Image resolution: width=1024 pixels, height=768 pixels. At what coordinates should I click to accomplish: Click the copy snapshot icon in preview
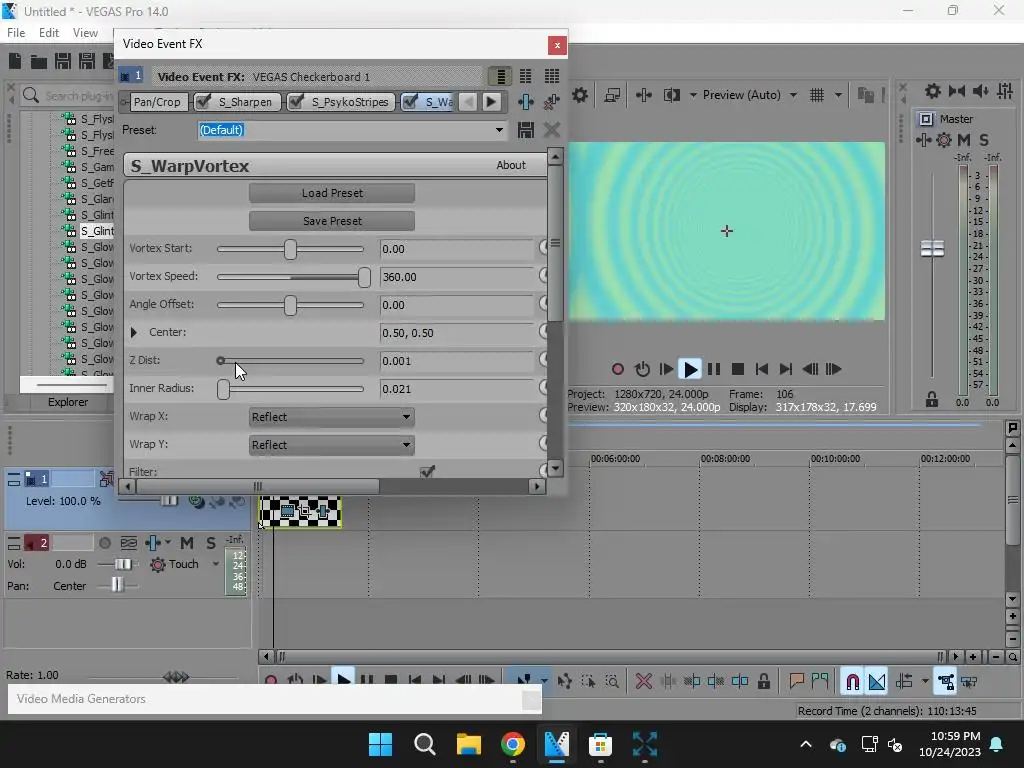865,95
